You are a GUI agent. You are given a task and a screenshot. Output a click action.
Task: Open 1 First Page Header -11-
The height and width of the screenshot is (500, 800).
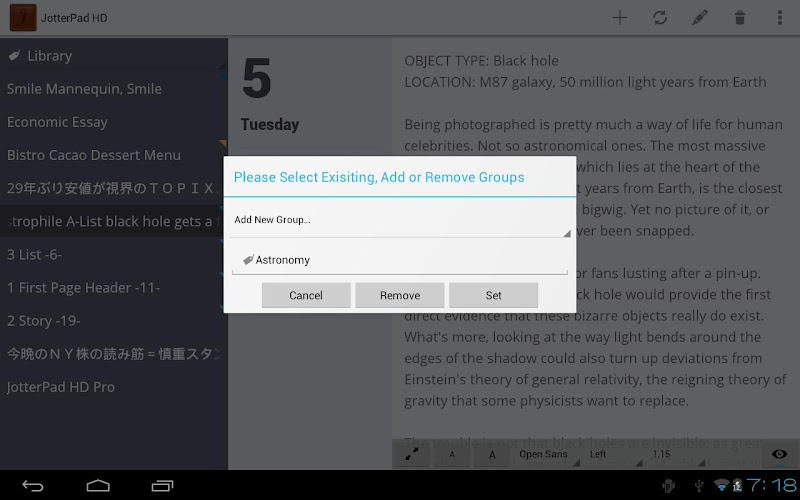tap(113, 288)
